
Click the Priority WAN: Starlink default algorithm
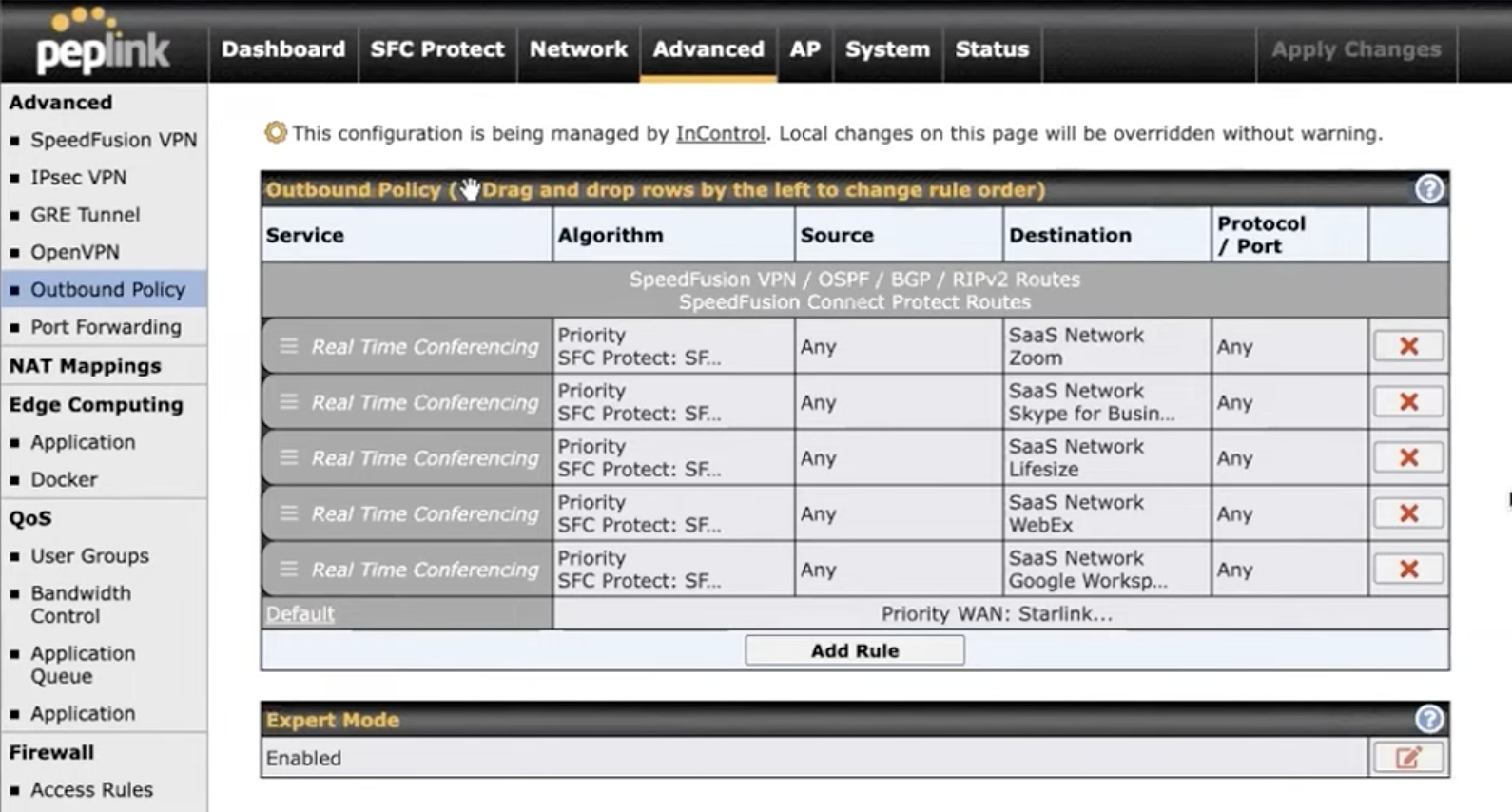pos(997,613)
